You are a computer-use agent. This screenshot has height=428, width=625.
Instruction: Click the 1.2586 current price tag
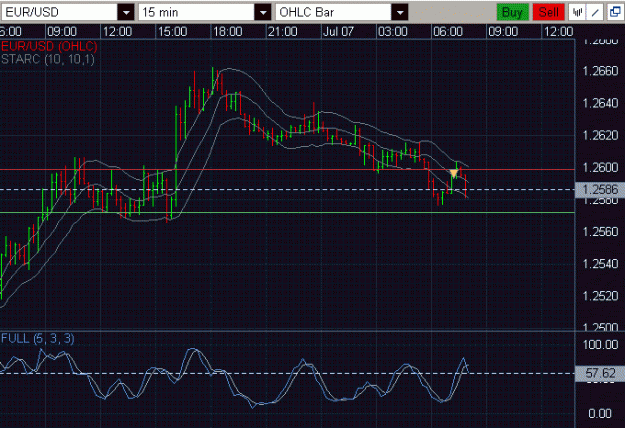point(600,190)
